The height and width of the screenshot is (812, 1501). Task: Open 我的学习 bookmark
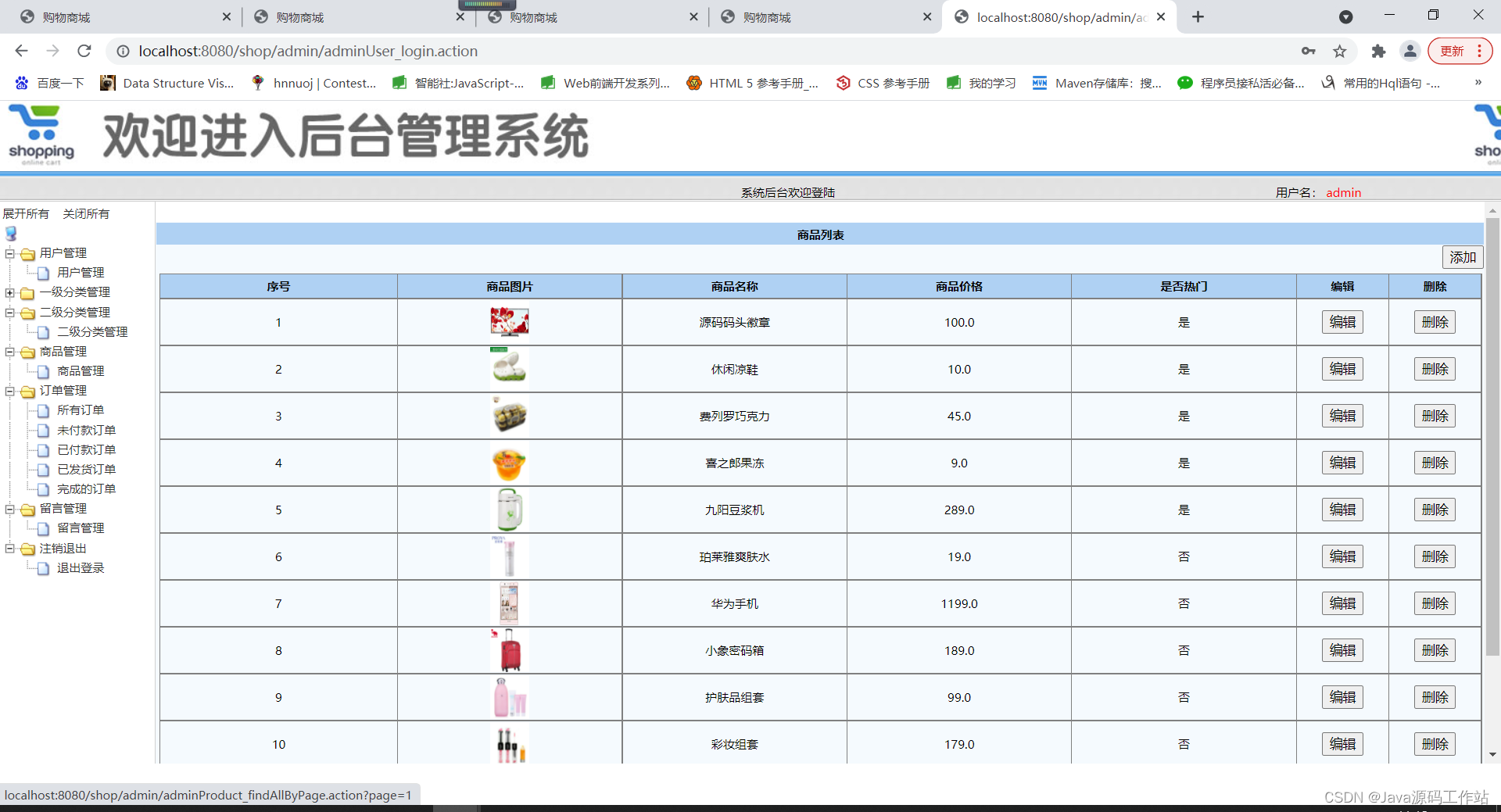(981, 83)
